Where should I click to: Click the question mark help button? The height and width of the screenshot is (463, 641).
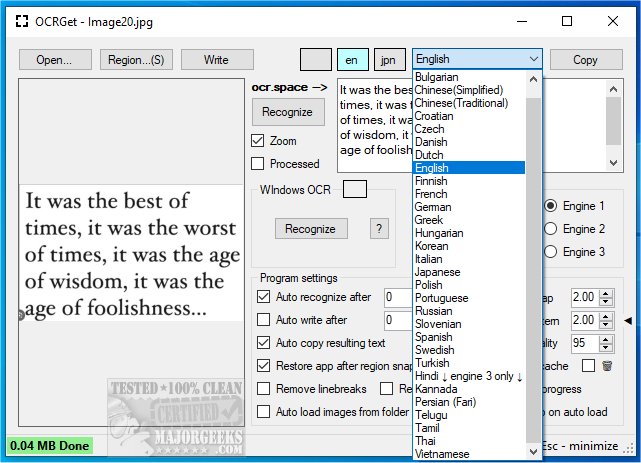coord(379,228)
